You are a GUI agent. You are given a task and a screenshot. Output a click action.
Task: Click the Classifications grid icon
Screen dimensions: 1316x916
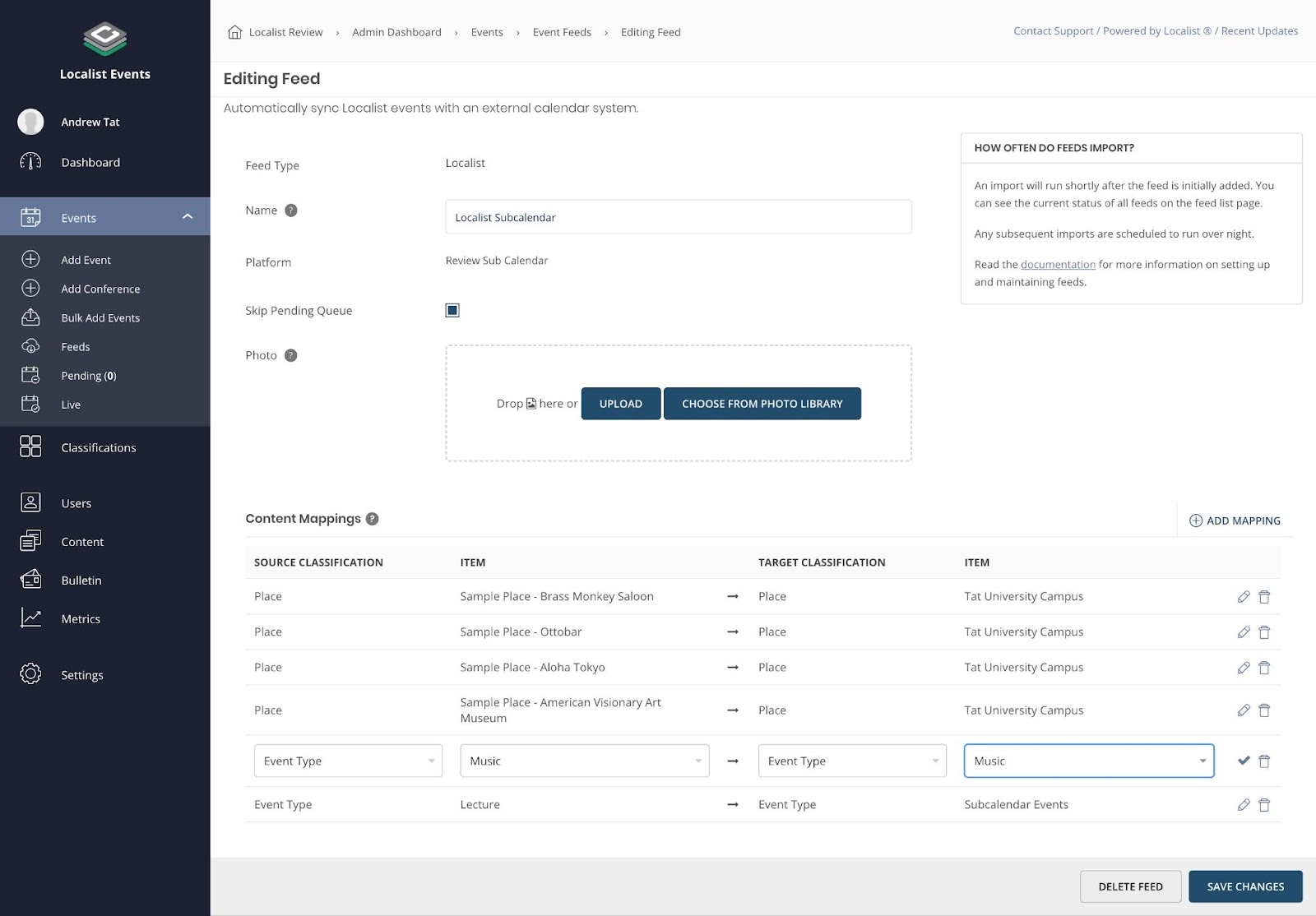pos(30,446)
